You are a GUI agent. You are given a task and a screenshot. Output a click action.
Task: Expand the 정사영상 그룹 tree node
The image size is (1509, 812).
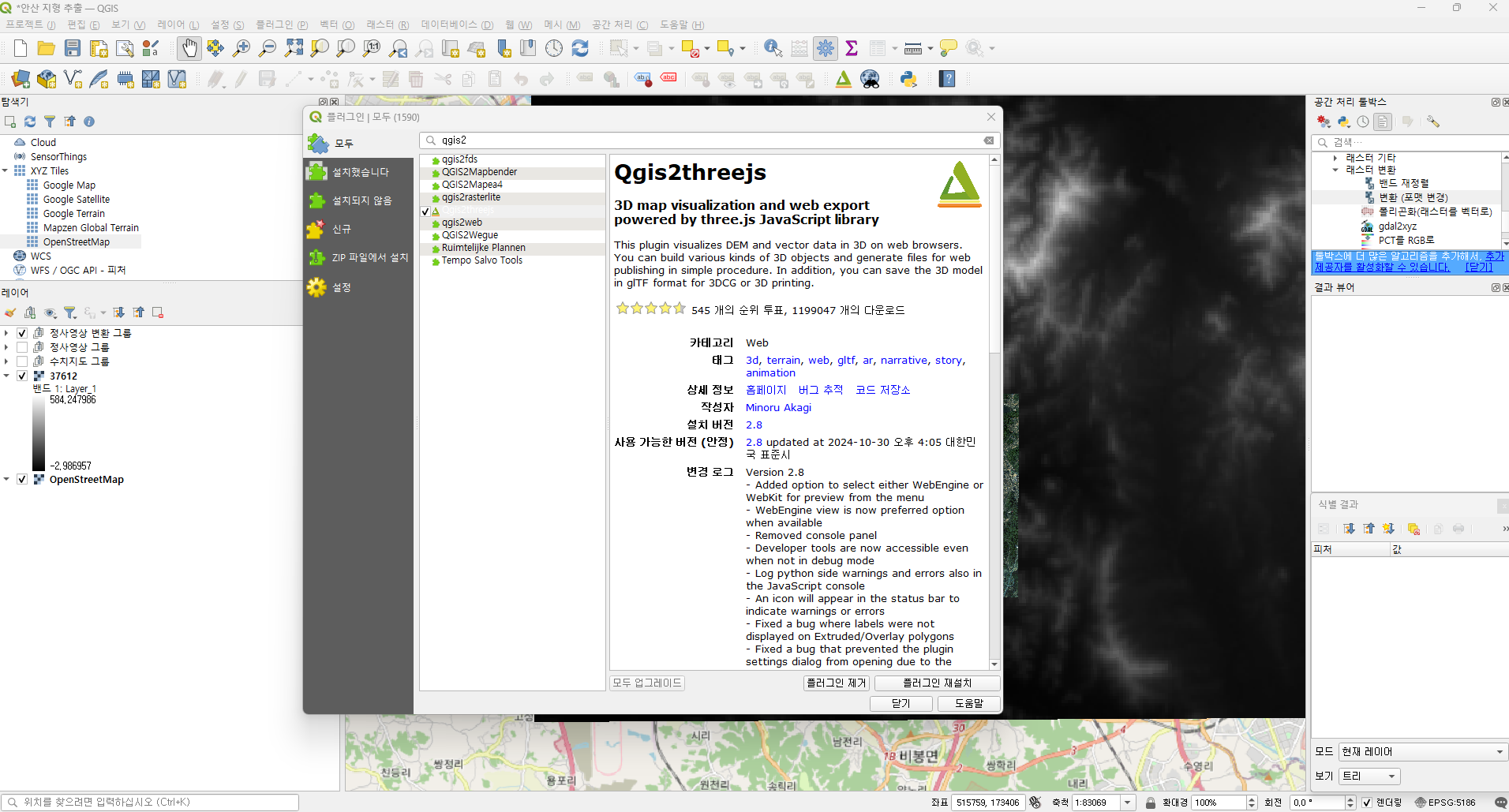click(x=6, y=347)
